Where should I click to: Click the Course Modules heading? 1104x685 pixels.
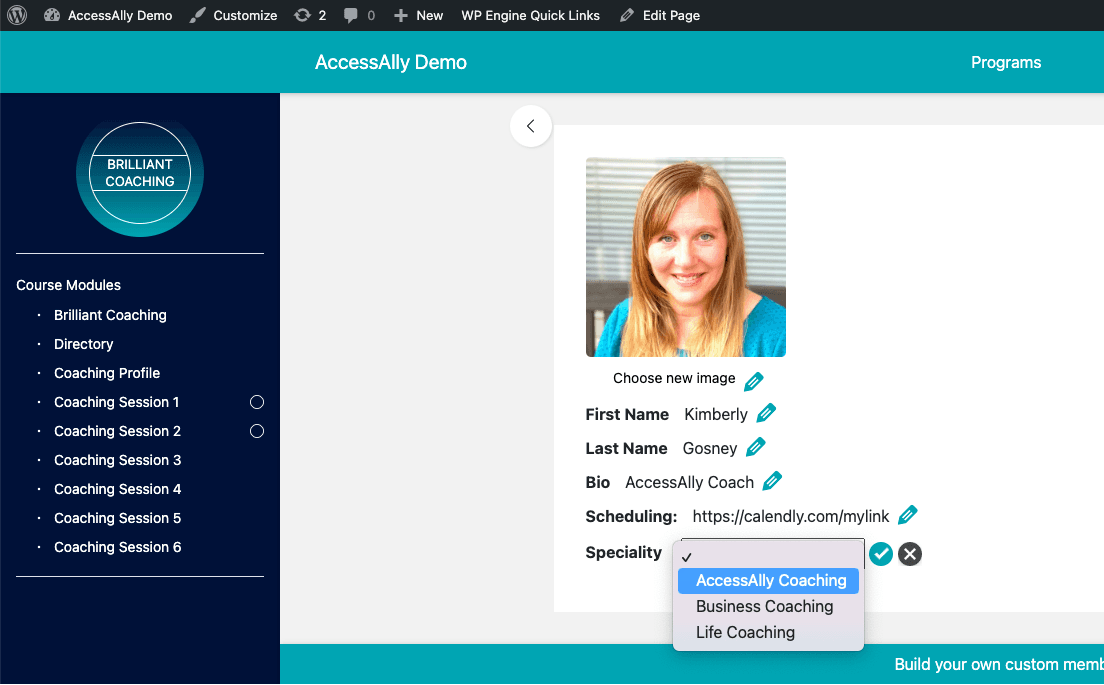point(68,284)
